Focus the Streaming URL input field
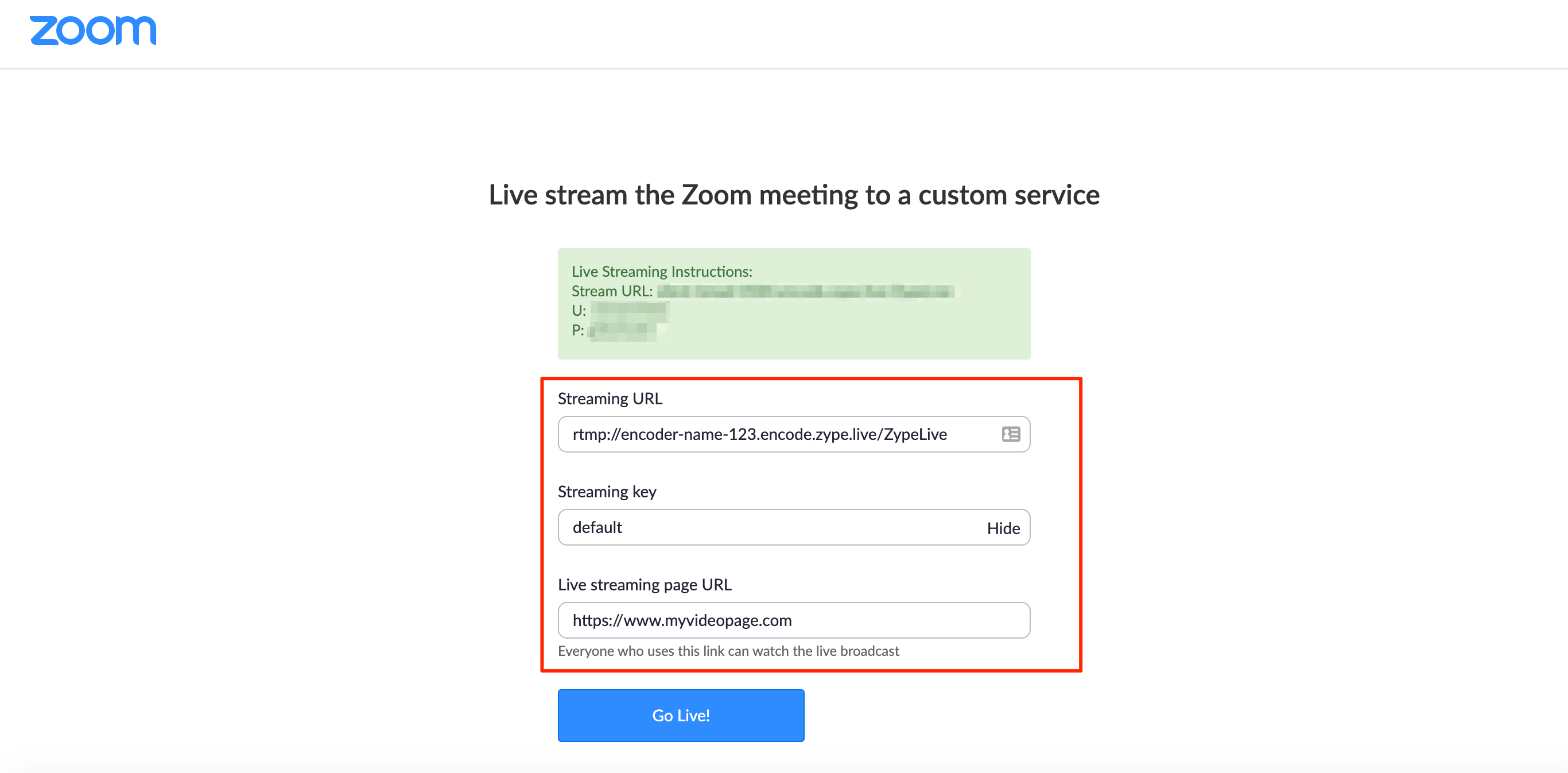This screenshot has width=1568, height=773. click(794, 434)
